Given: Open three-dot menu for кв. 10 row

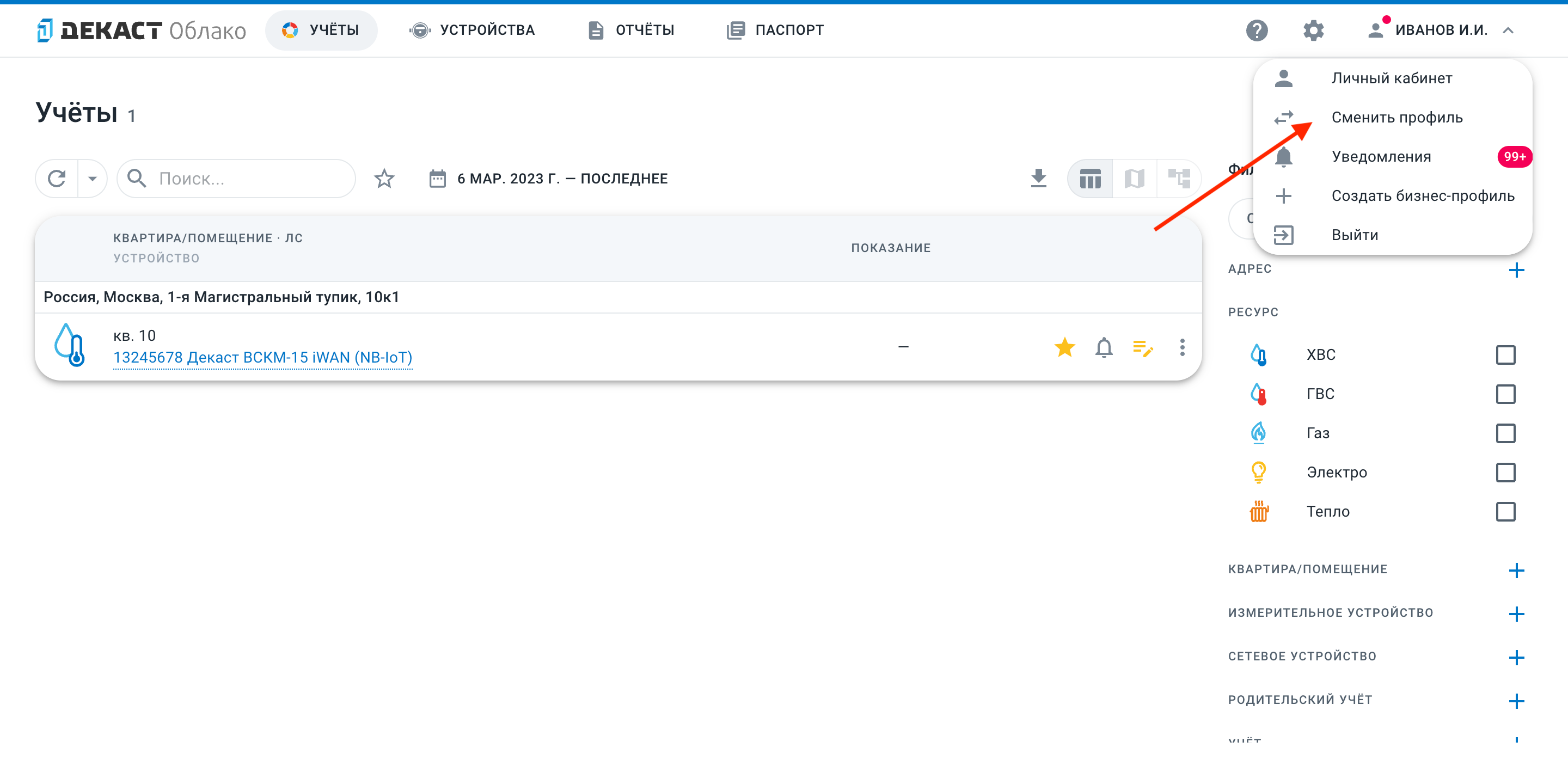Looking at the screenshot, I should click(1182, 347).
